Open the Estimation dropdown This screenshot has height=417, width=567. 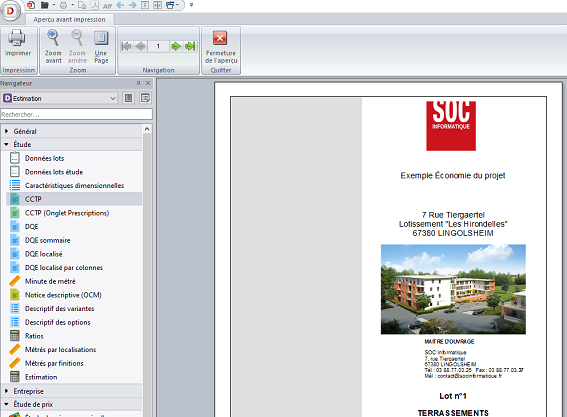60,98
